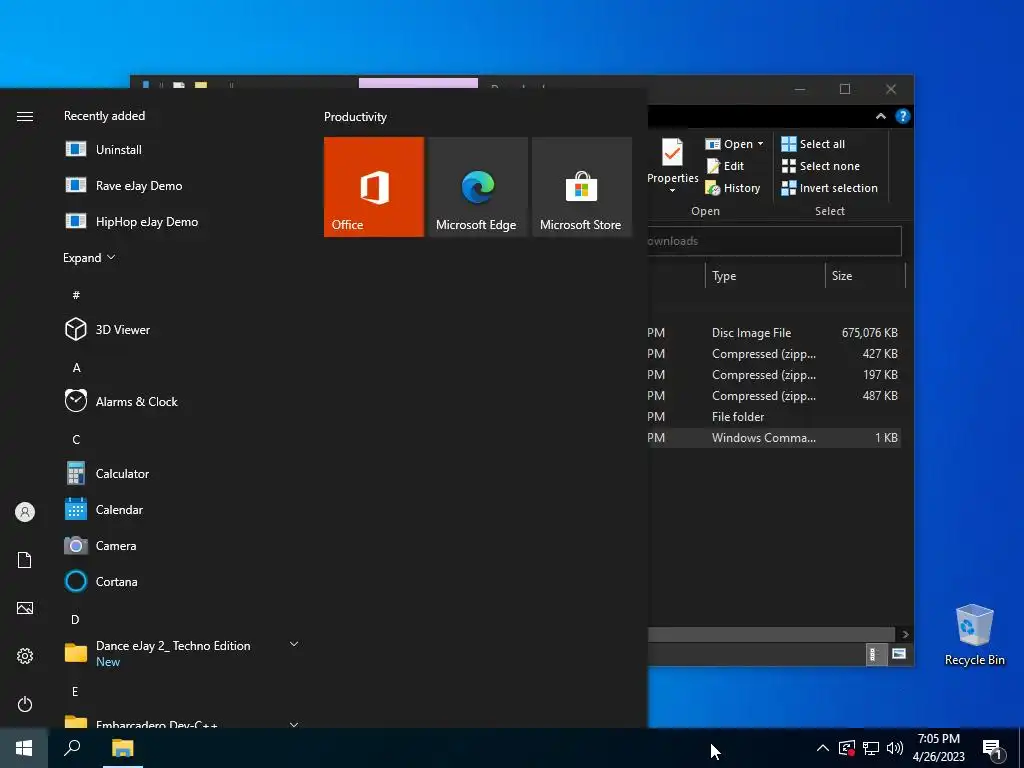Open Calculator app
The height and width of the screenshot is (768, 1024).
point(182,473)
